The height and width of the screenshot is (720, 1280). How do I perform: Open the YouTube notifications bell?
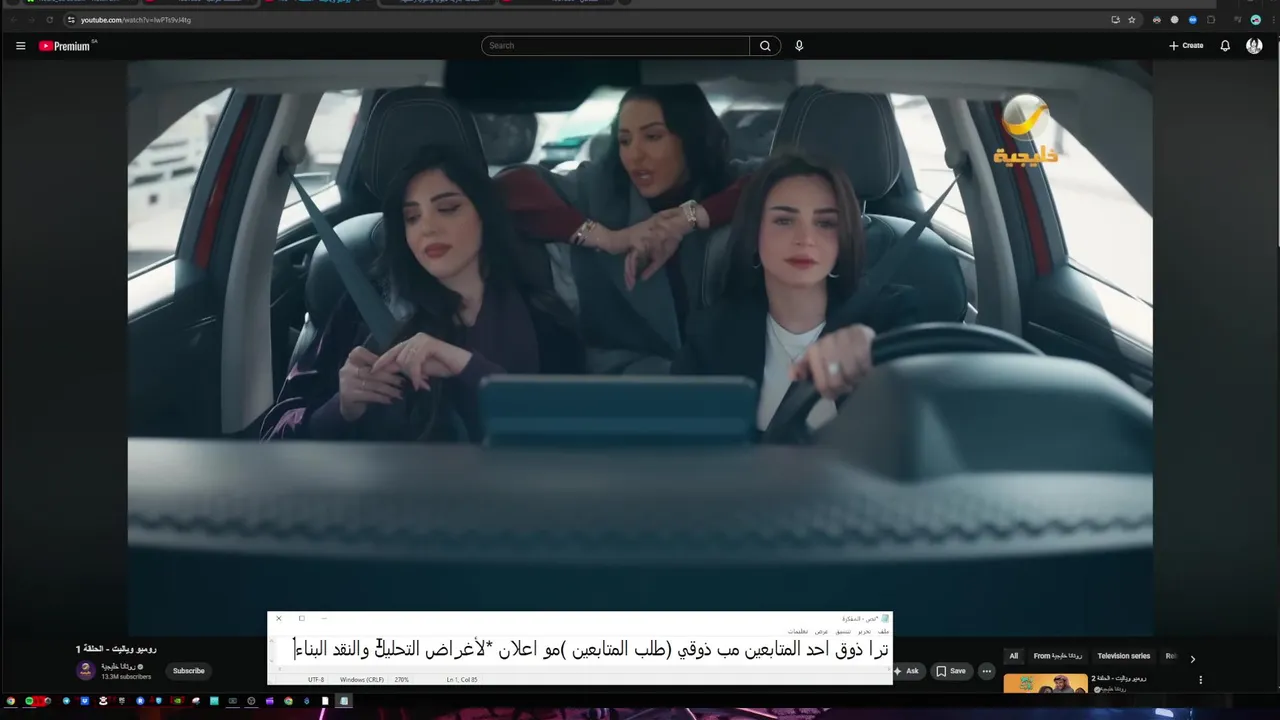1225,46
